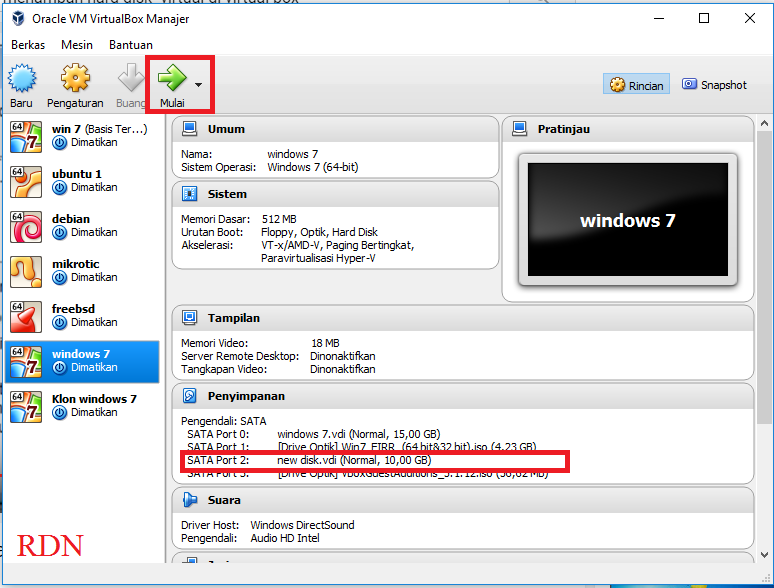This screenshot has height=588, width=774.
Task: Click 'Windows 7 (64-bit)' operating system value
Action: 312,167
